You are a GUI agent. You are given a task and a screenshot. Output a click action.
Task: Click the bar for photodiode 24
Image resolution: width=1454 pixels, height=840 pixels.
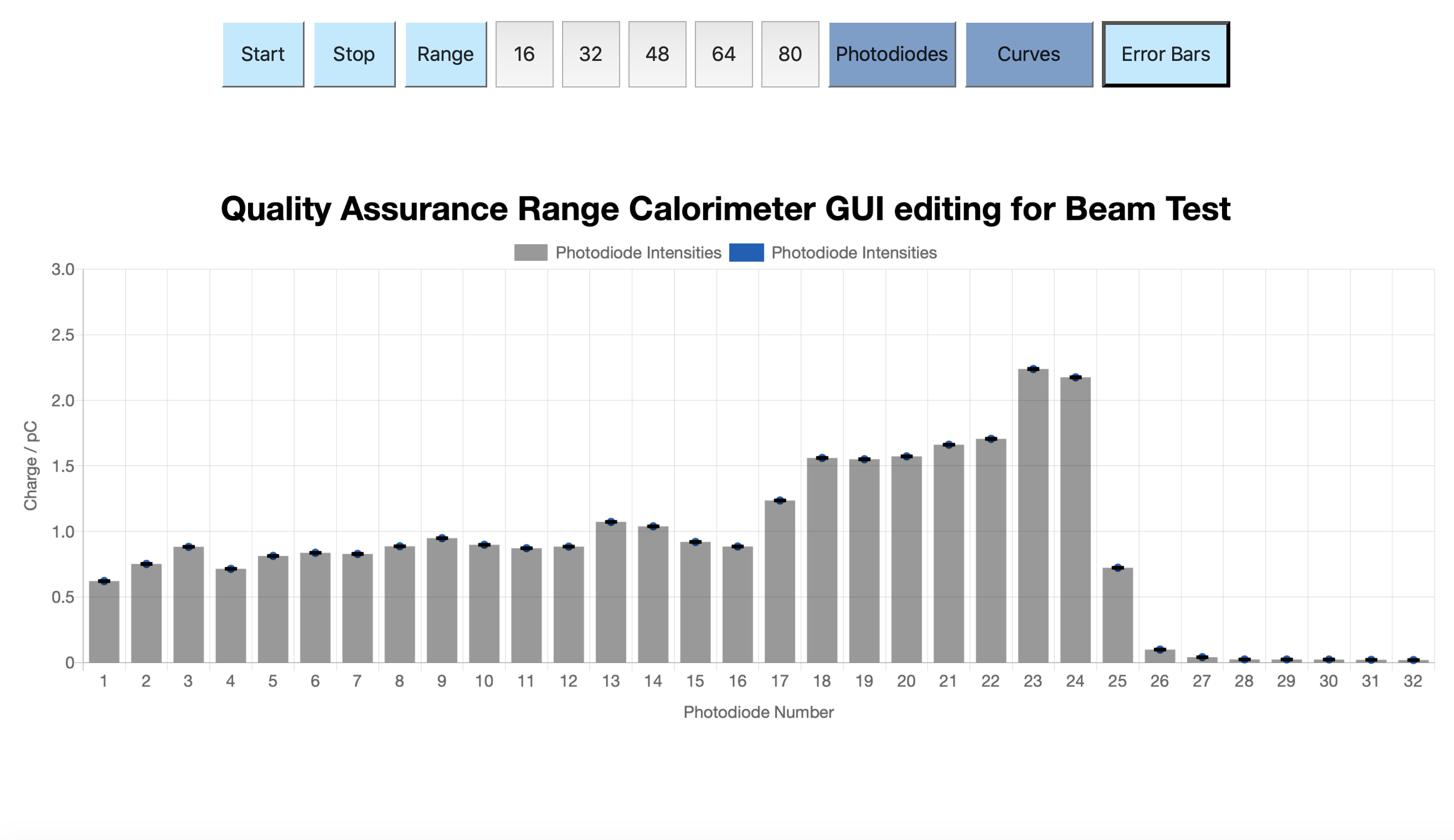click(x=1075, y=519)
